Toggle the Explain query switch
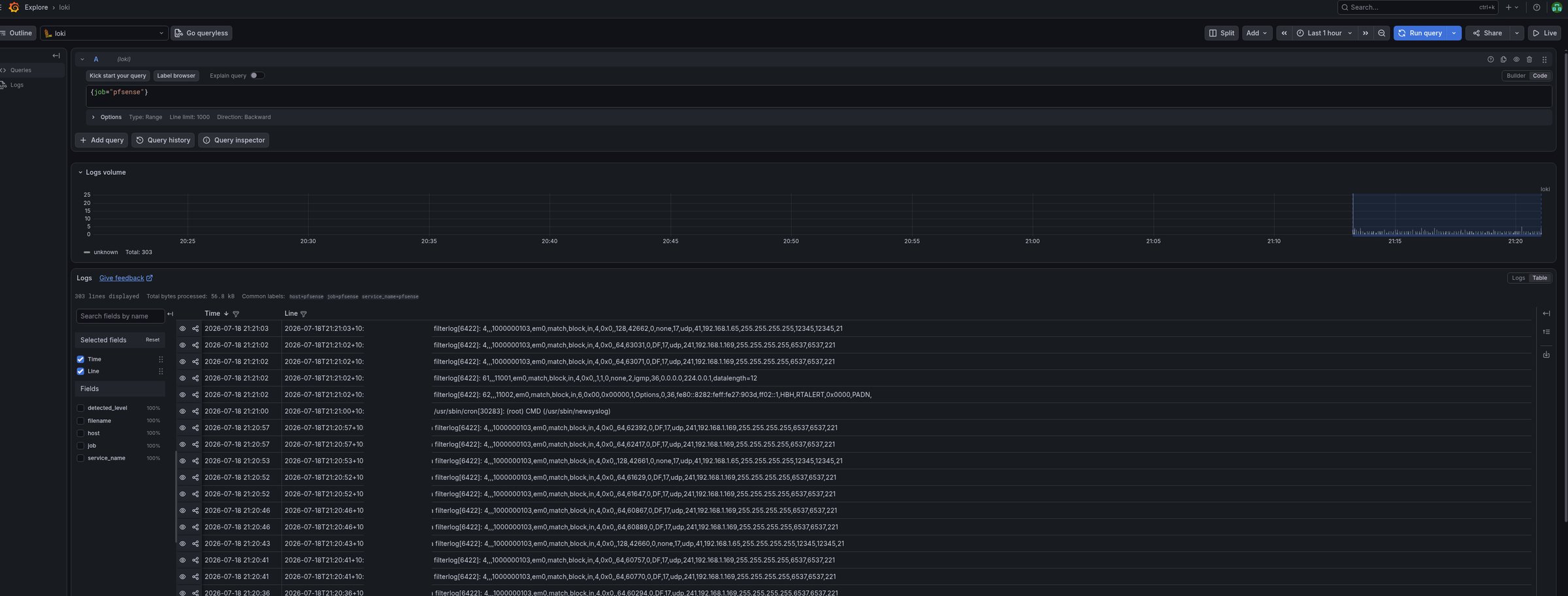Image resolution: width=1568 pixels, height=596 pixels. 257,76
